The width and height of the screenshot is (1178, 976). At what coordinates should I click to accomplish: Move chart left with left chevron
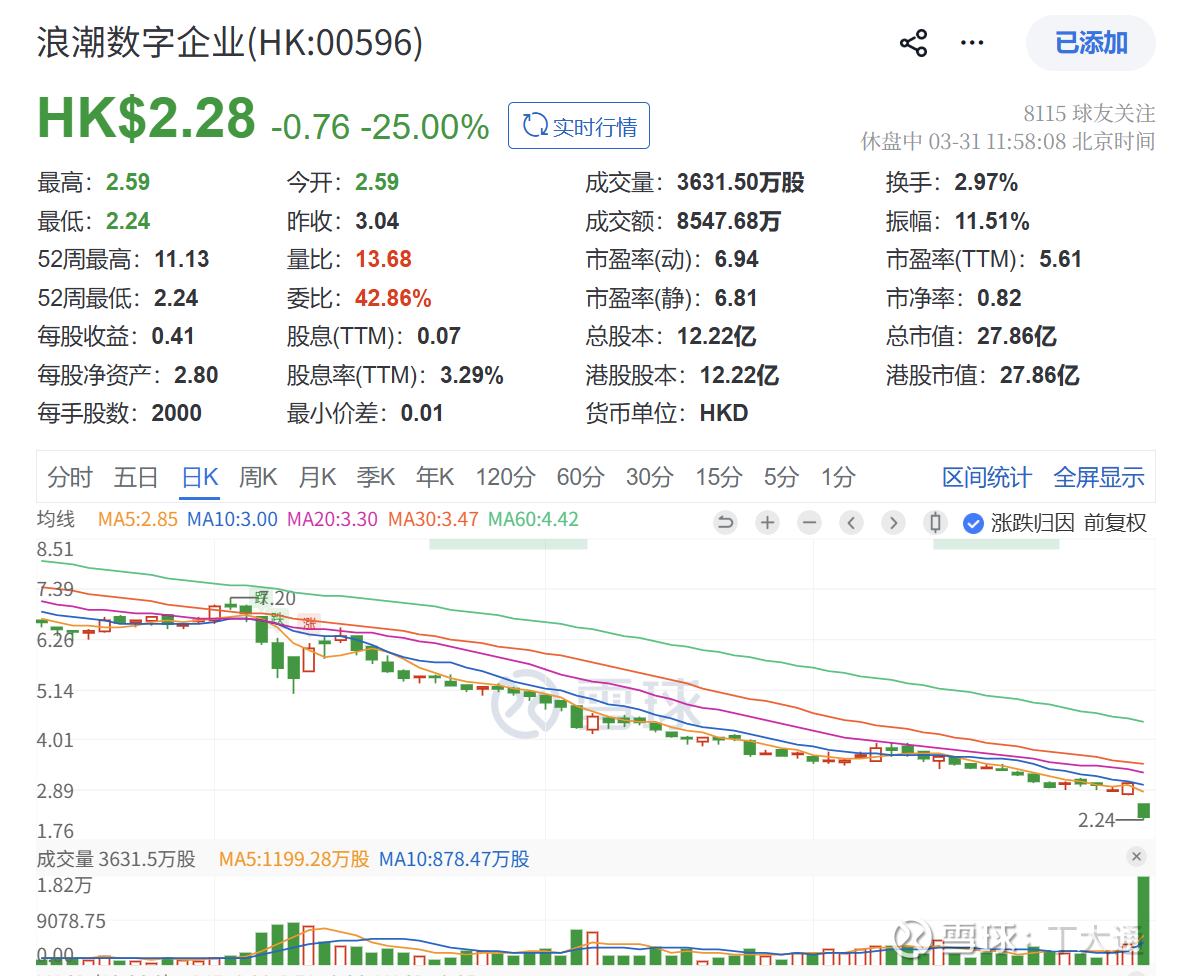click(x=851, y=522)
